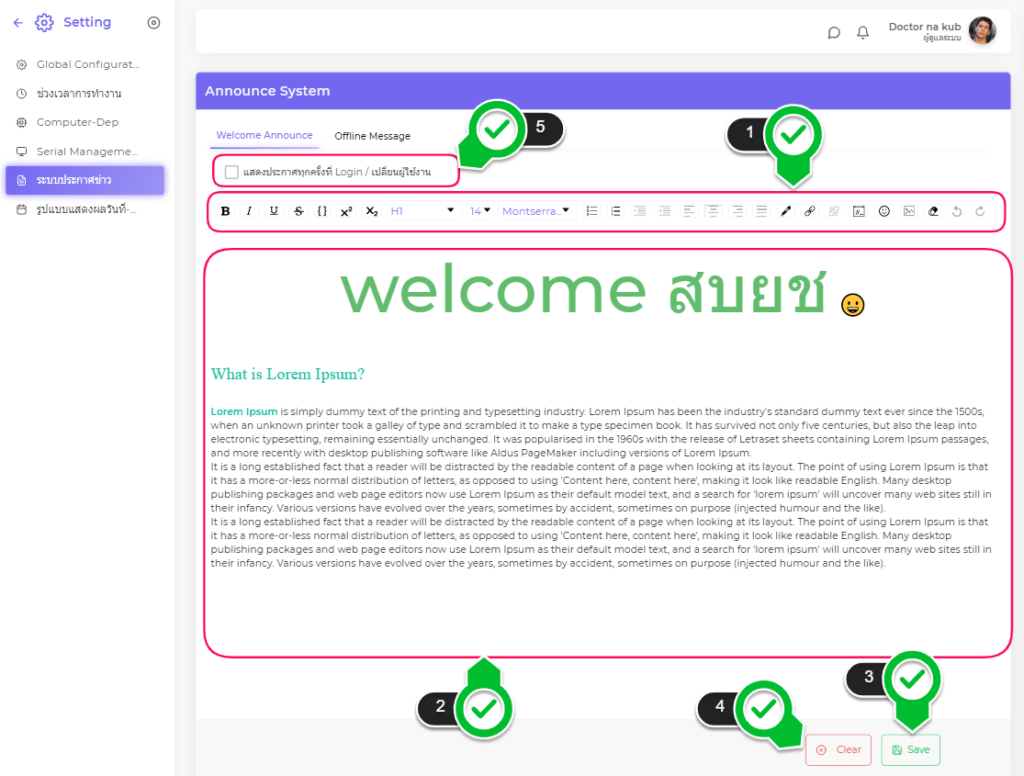The width and height of the screenshot is (1024, 776).
Task: Click the underline formatting icon
Action: (x=274, y=211)
